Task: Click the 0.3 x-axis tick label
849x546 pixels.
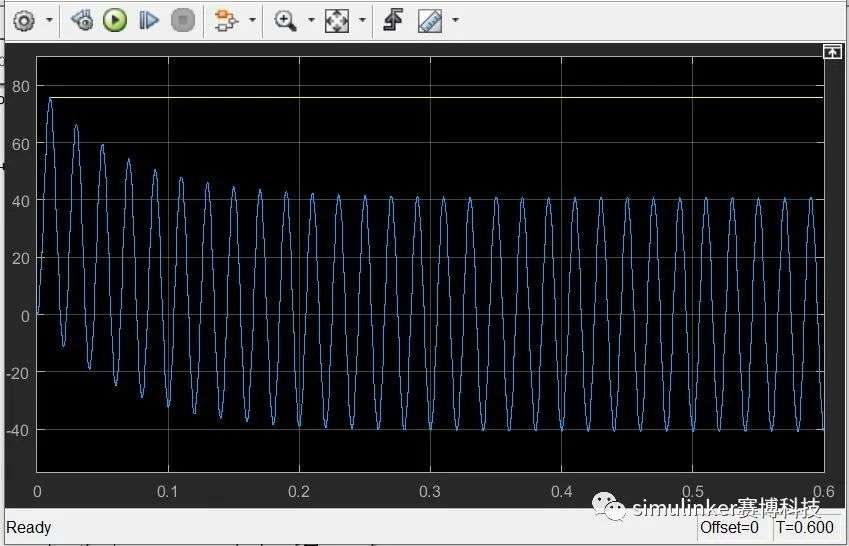Action: (x=430, y=491)
